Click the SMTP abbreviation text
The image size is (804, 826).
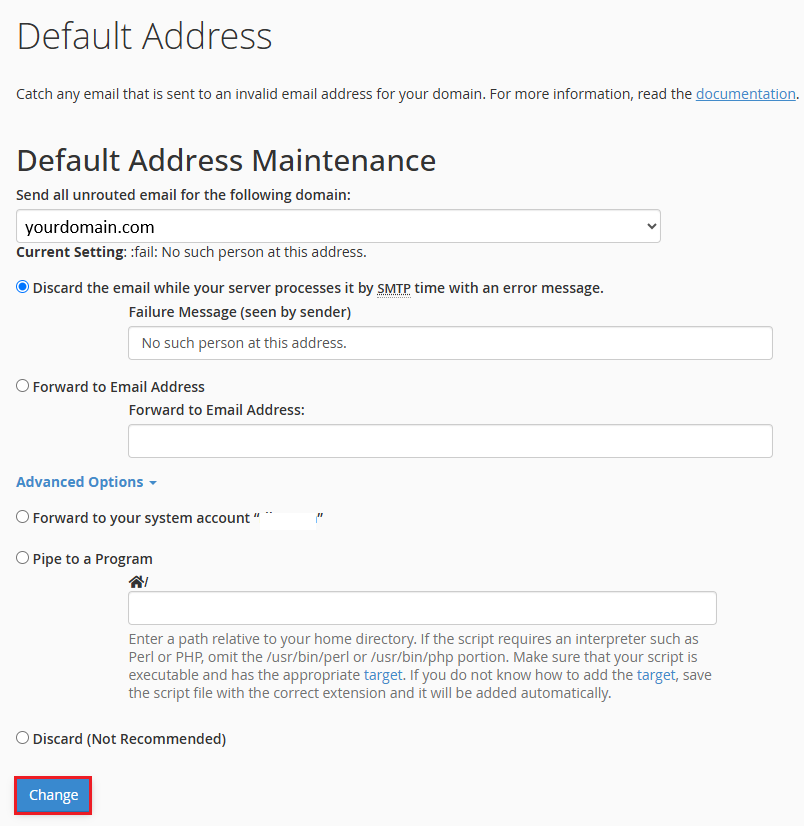pos(394,288)
